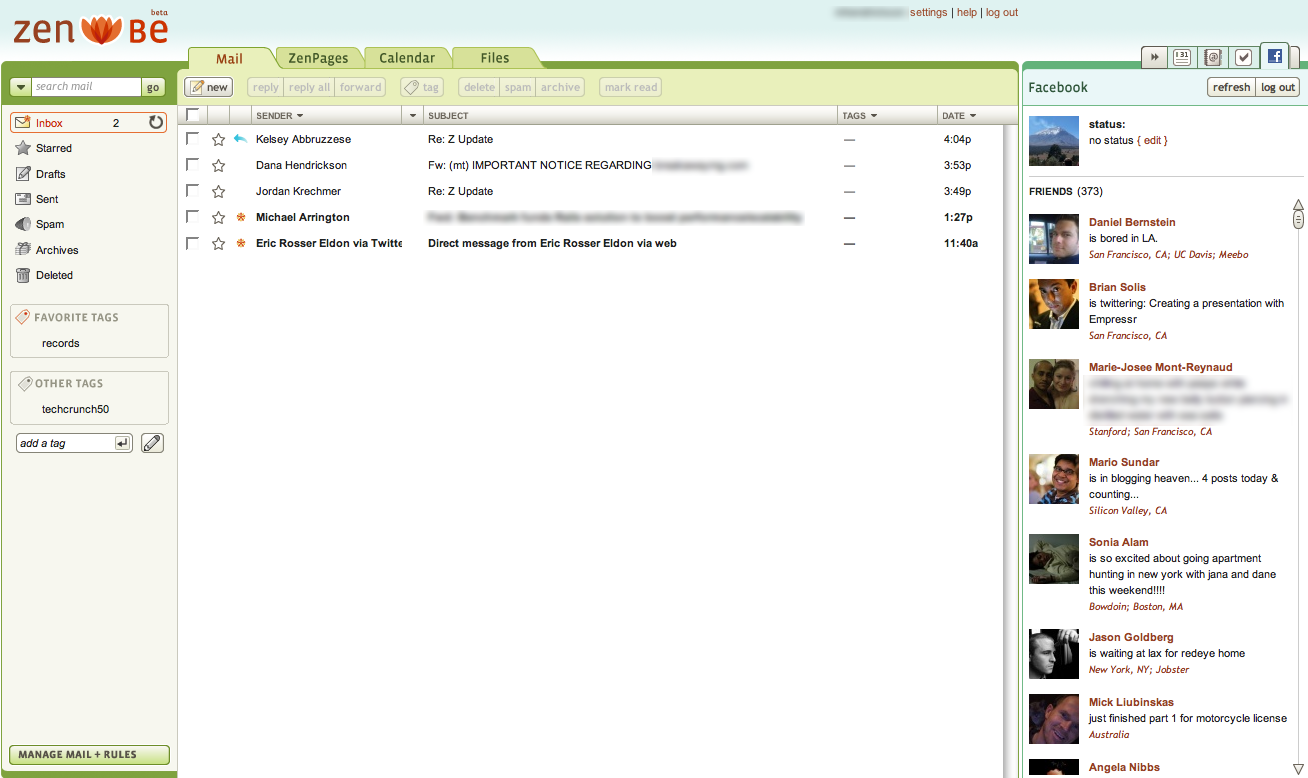This screenshot has height=778, width=1308.
Task: Open the Files tab
Action: click(x=495, y=58)
